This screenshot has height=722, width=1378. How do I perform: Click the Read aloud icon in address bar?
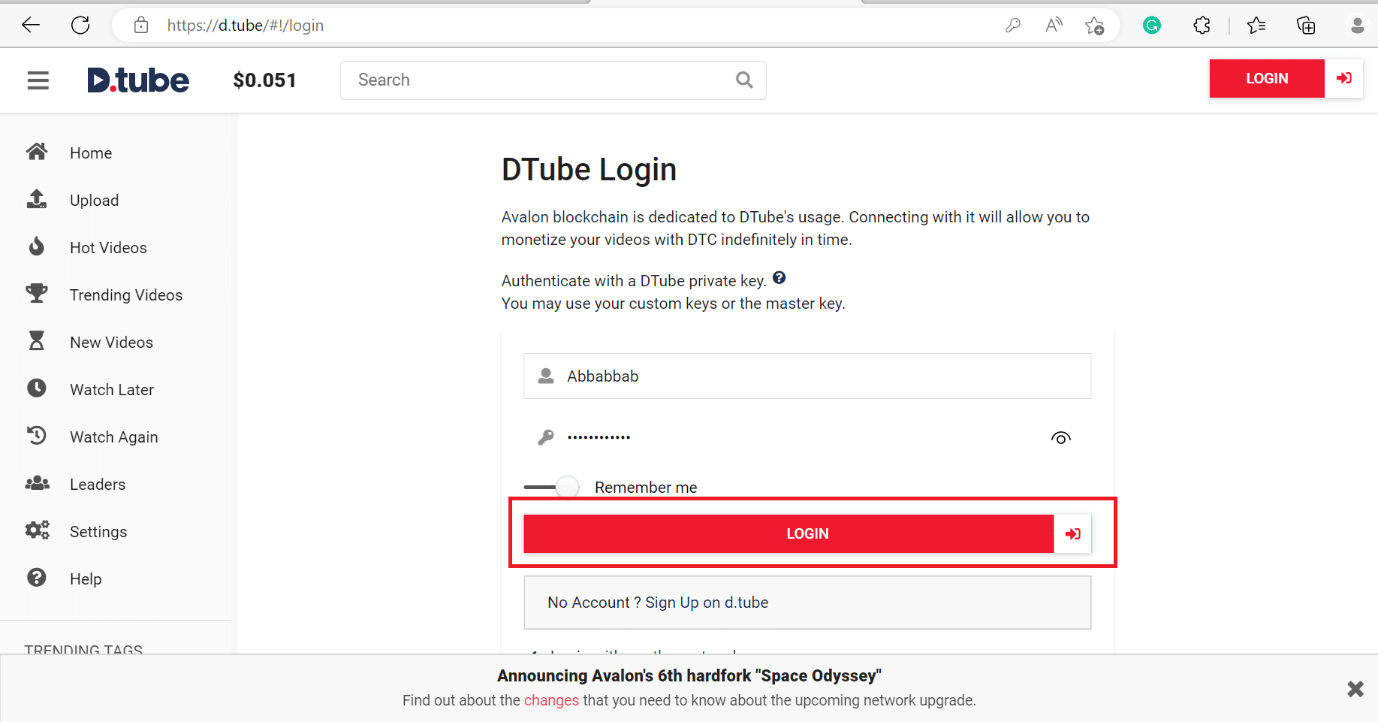point(1054,25)
